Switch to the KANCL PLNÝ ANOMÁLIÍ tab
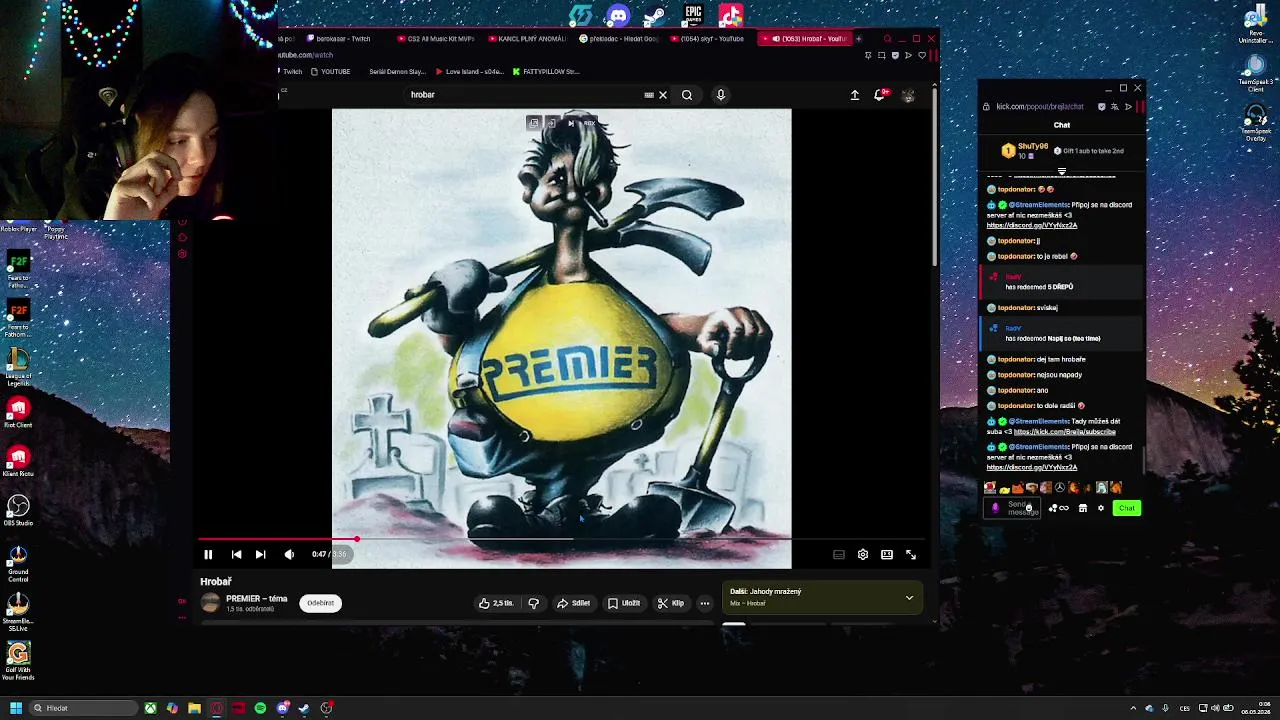 [x=526, y=39]
